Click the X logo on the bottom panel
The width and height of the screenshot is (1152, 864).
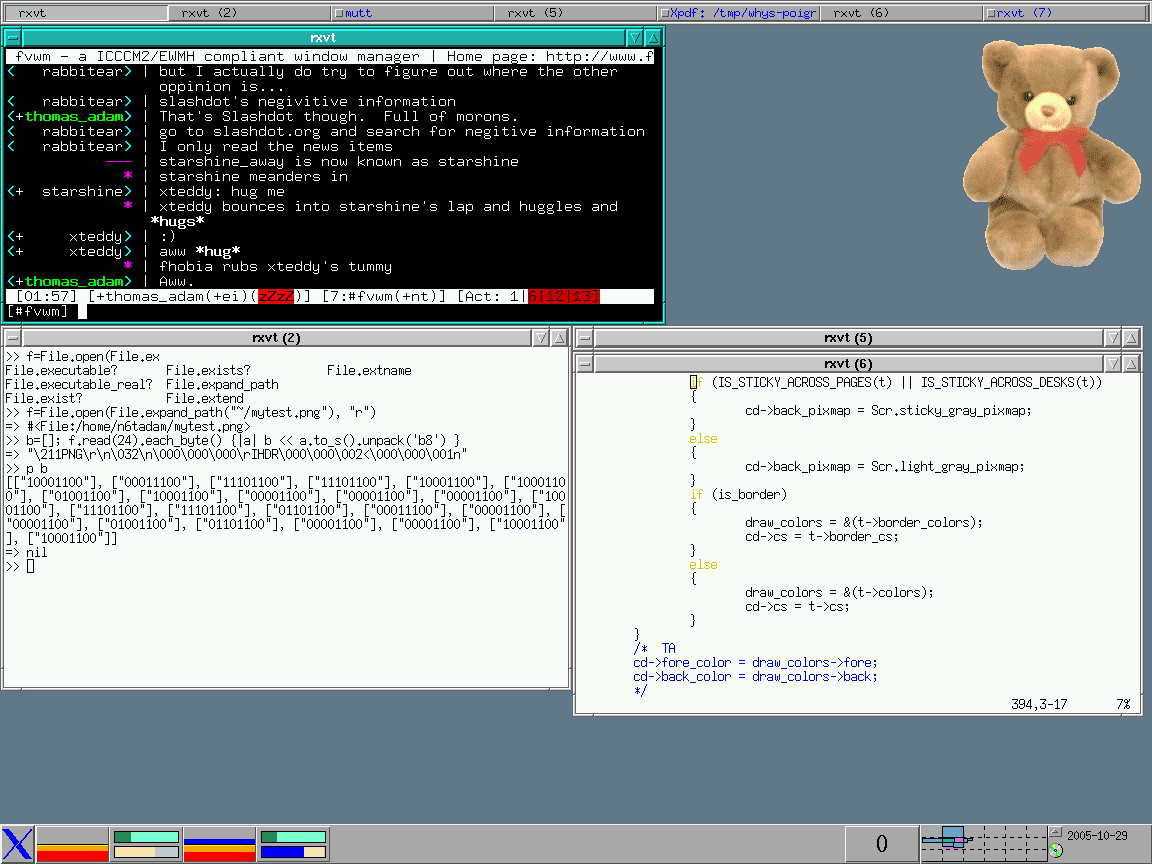click(x=17, y=843)
